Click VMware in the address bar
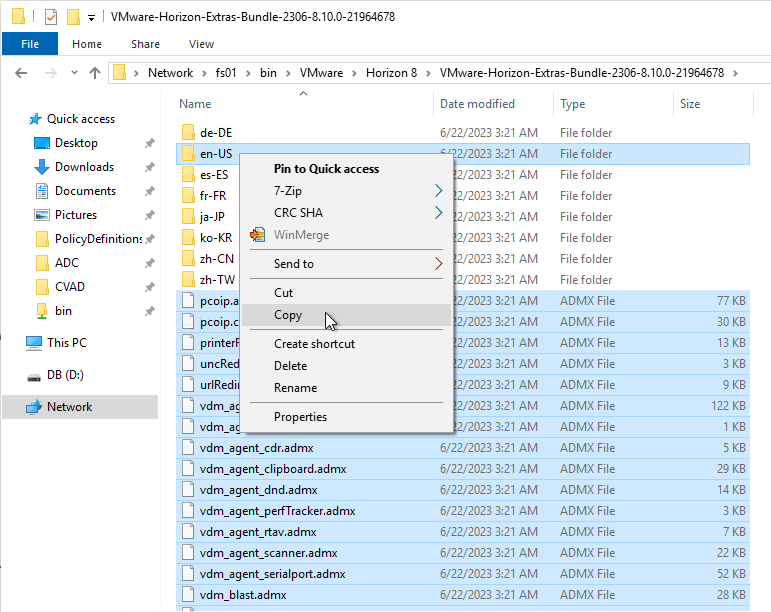This screenshot has height=612, width=771. tap(321, 73)
